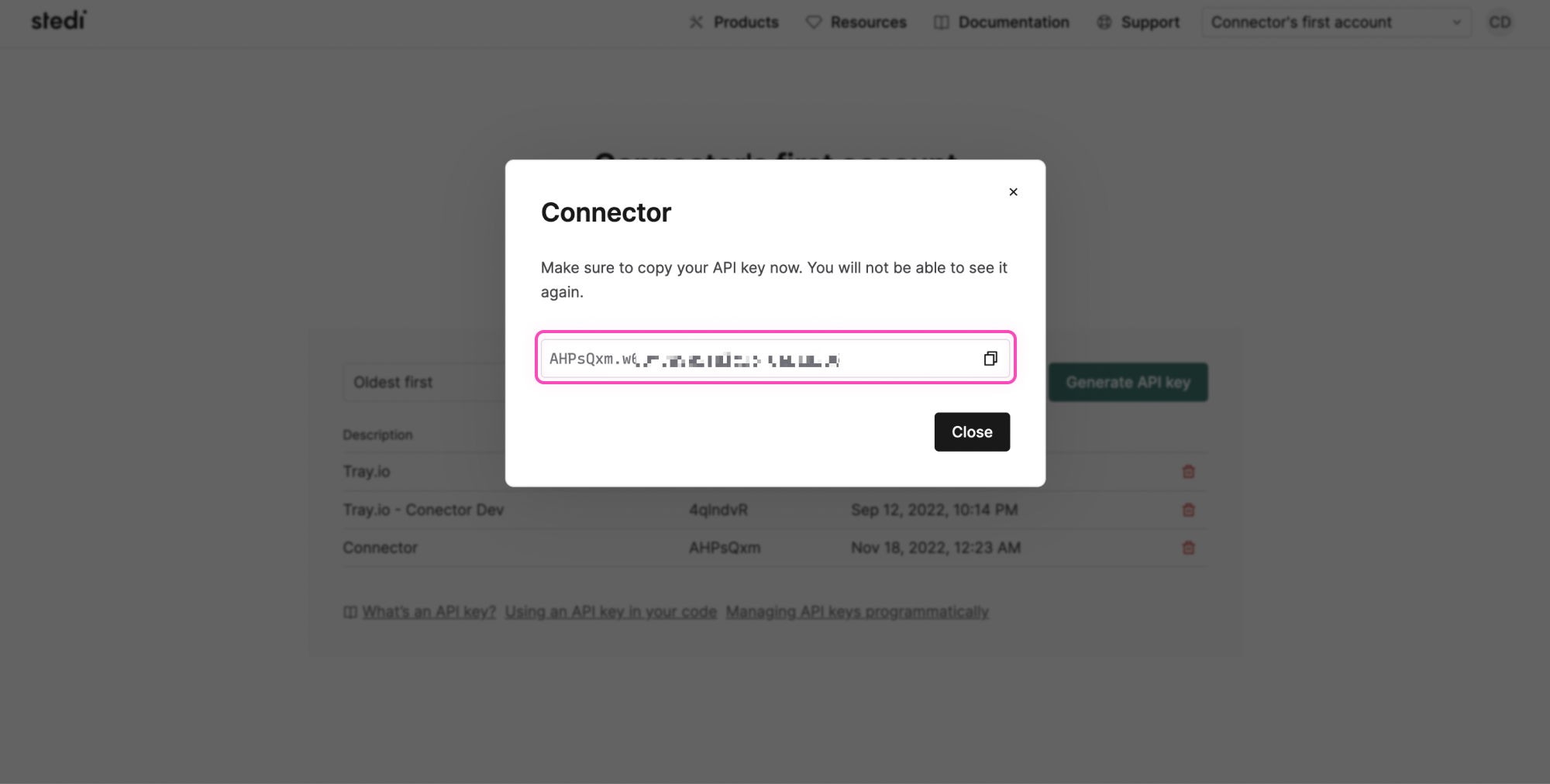Delete the Tray.io - Conector Dev key

click(1188, 510)
